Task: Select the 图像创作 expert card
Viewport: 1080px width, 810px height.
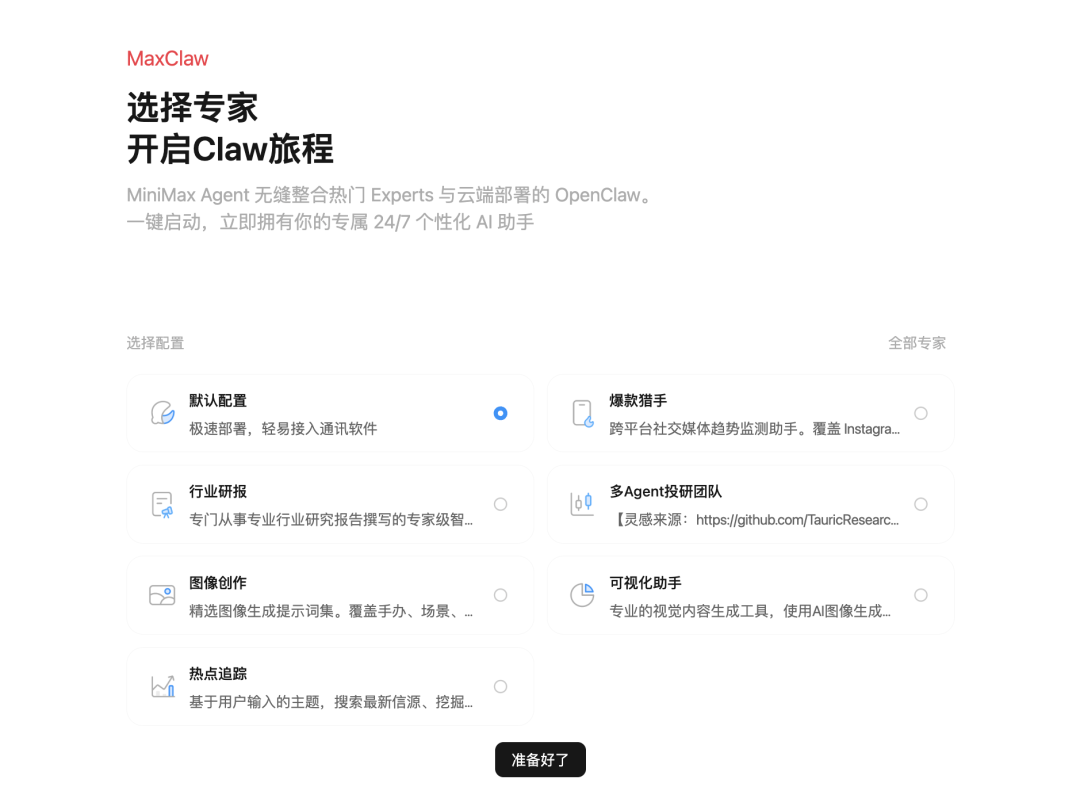Action: pyautogui.click(x=330, y=594)
